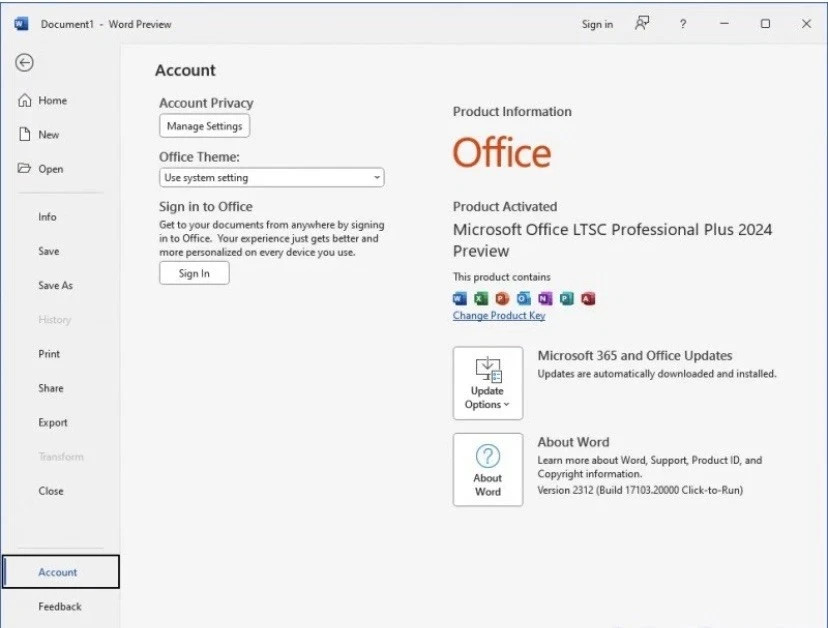Click the Word logo in title bar
Screen dimensions: 828x628
pyautogui.click(x=21, y=24)
